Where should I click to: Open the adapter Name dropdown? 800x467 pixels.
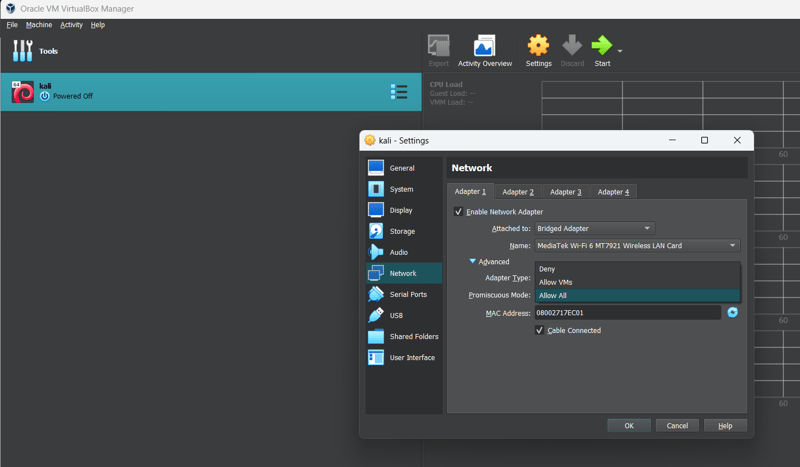(637, 245)
